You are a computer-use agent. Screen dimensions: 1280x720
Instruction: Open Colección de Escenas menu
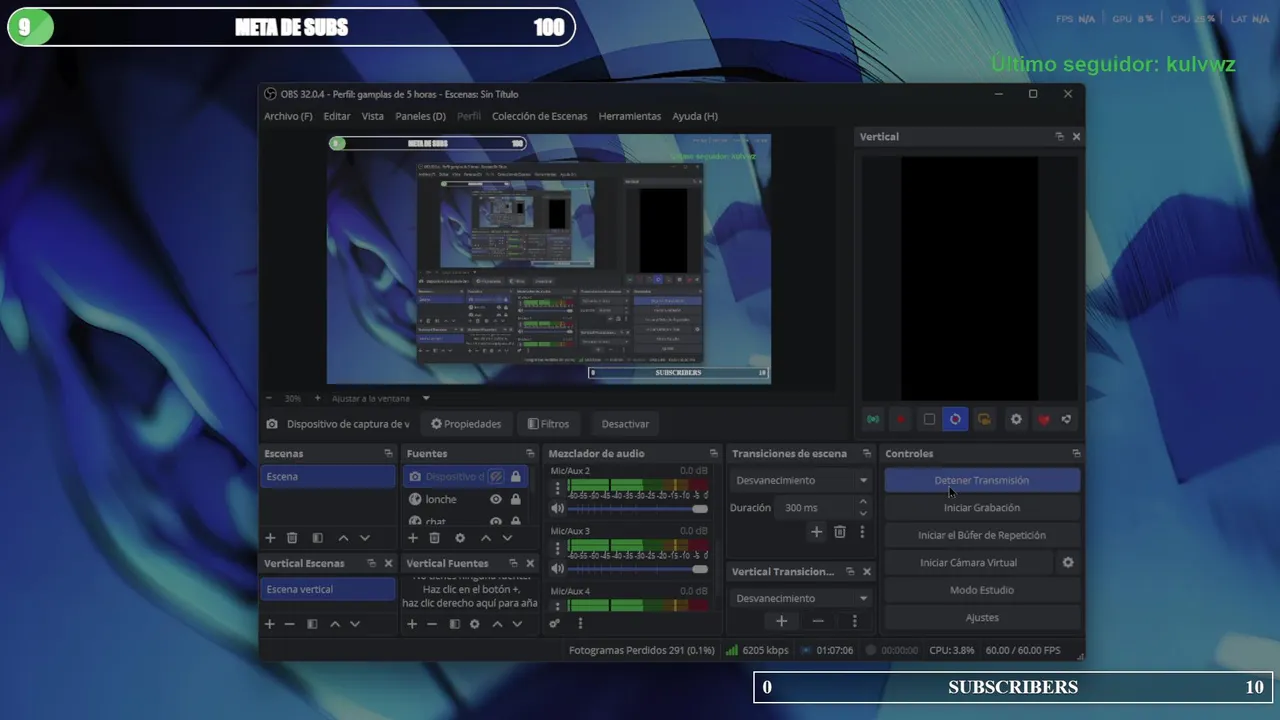pos(539,116)
